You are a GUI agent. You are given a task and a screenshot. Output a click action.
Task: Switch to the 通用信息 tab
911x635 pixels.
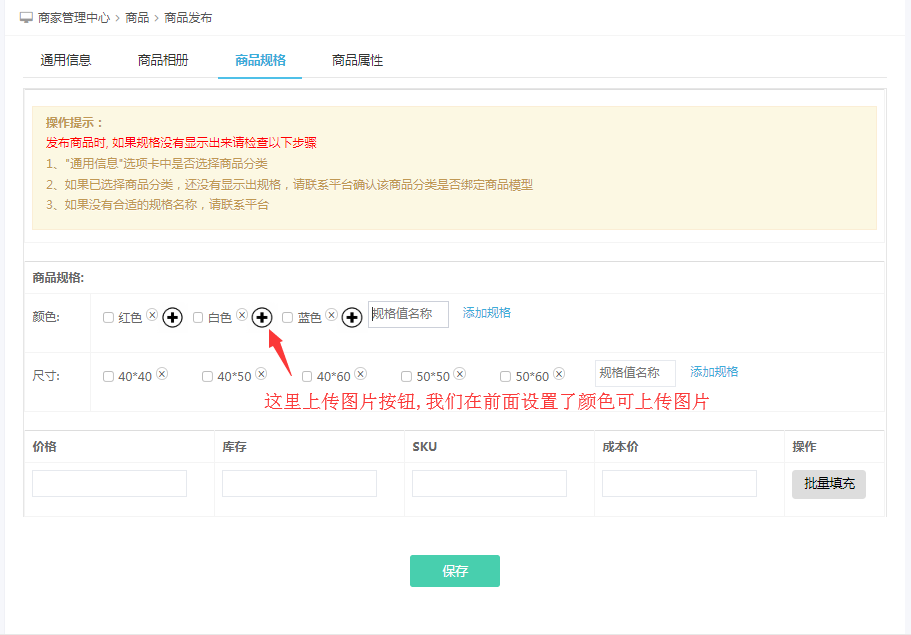(66, 60)
